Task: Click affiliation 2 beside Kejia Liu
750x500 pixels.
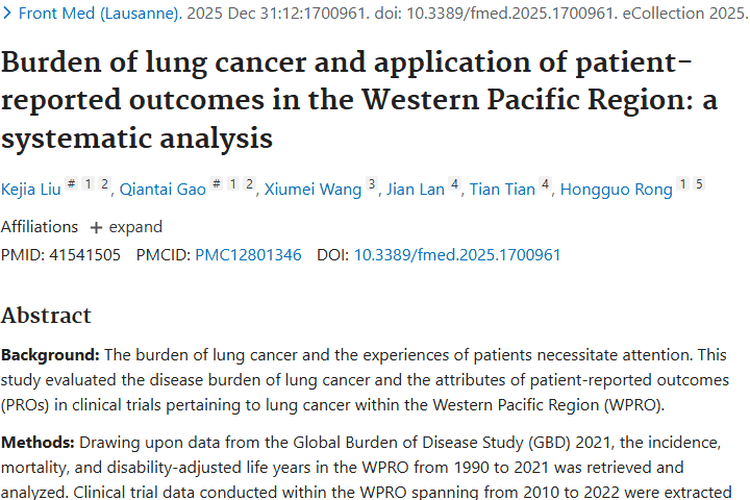Action: [x=105, y=185]
